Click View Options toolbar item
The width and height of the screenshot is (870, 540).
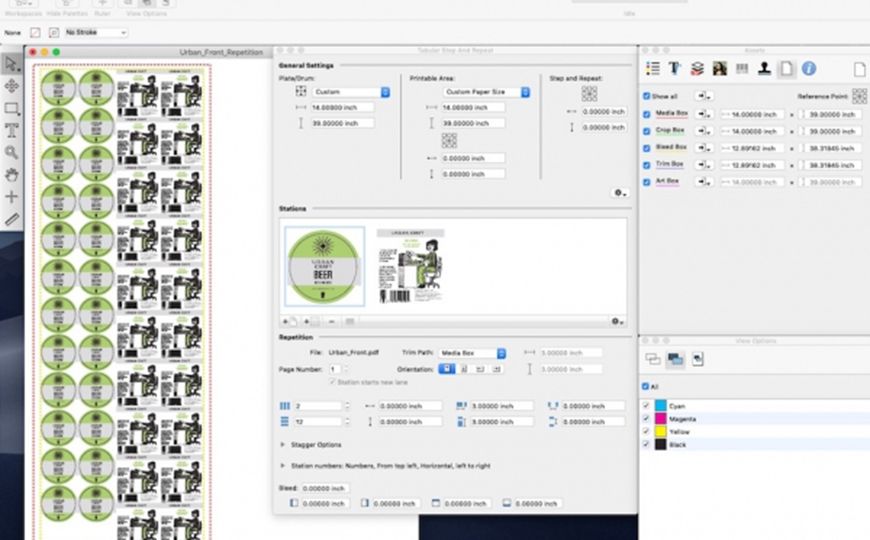(x=146, y=8)
